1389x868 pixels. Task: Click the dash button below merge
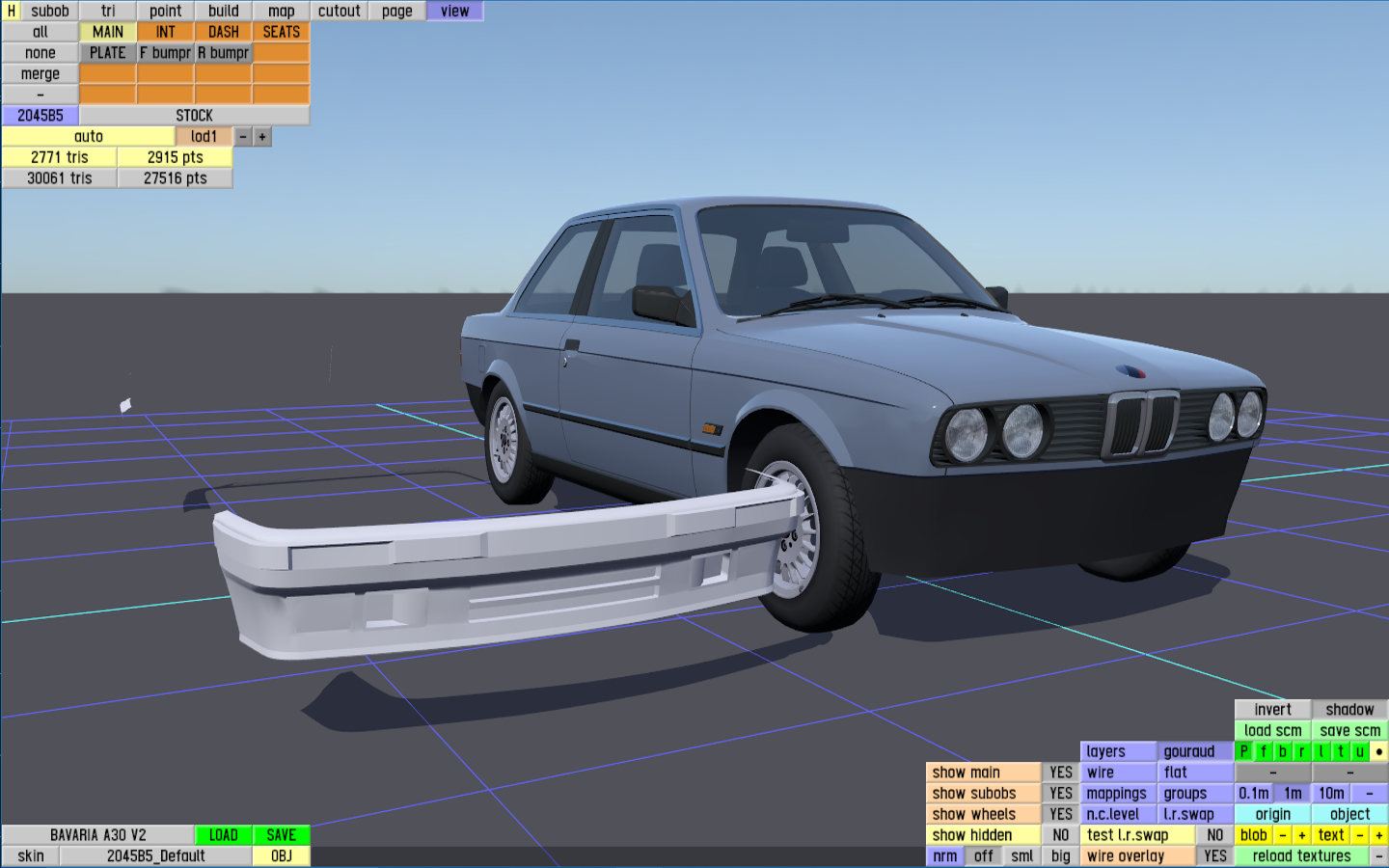coord(41,95)
